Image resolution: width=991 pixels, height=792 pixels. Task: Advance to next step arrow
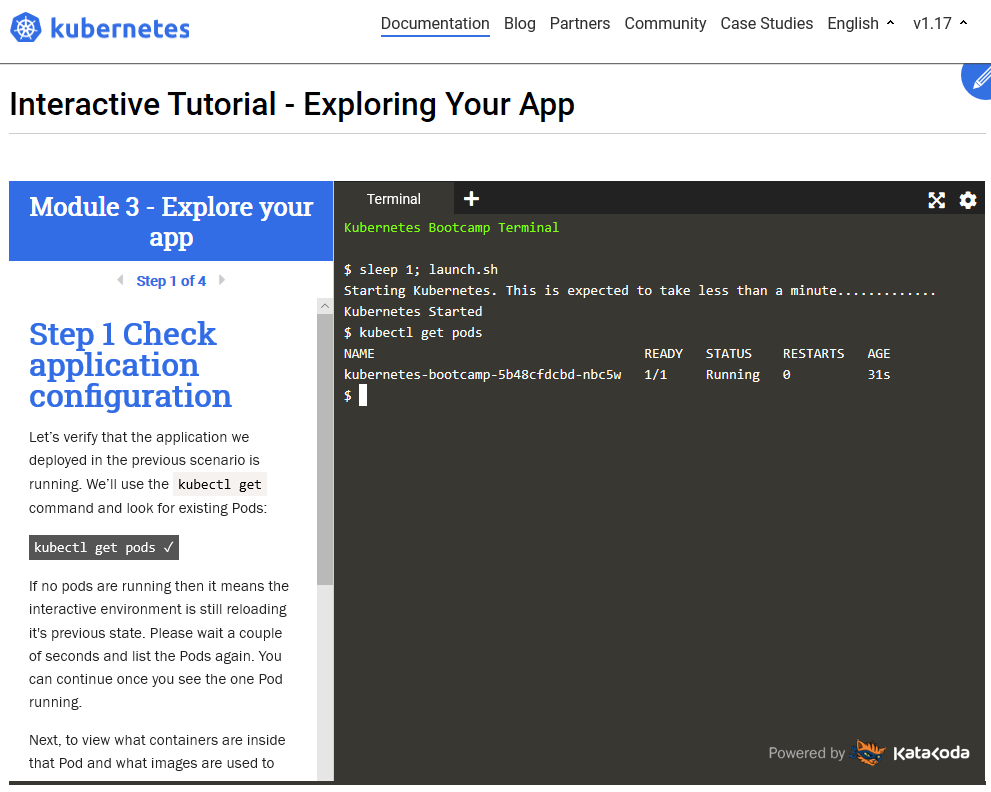click(222, 281)
